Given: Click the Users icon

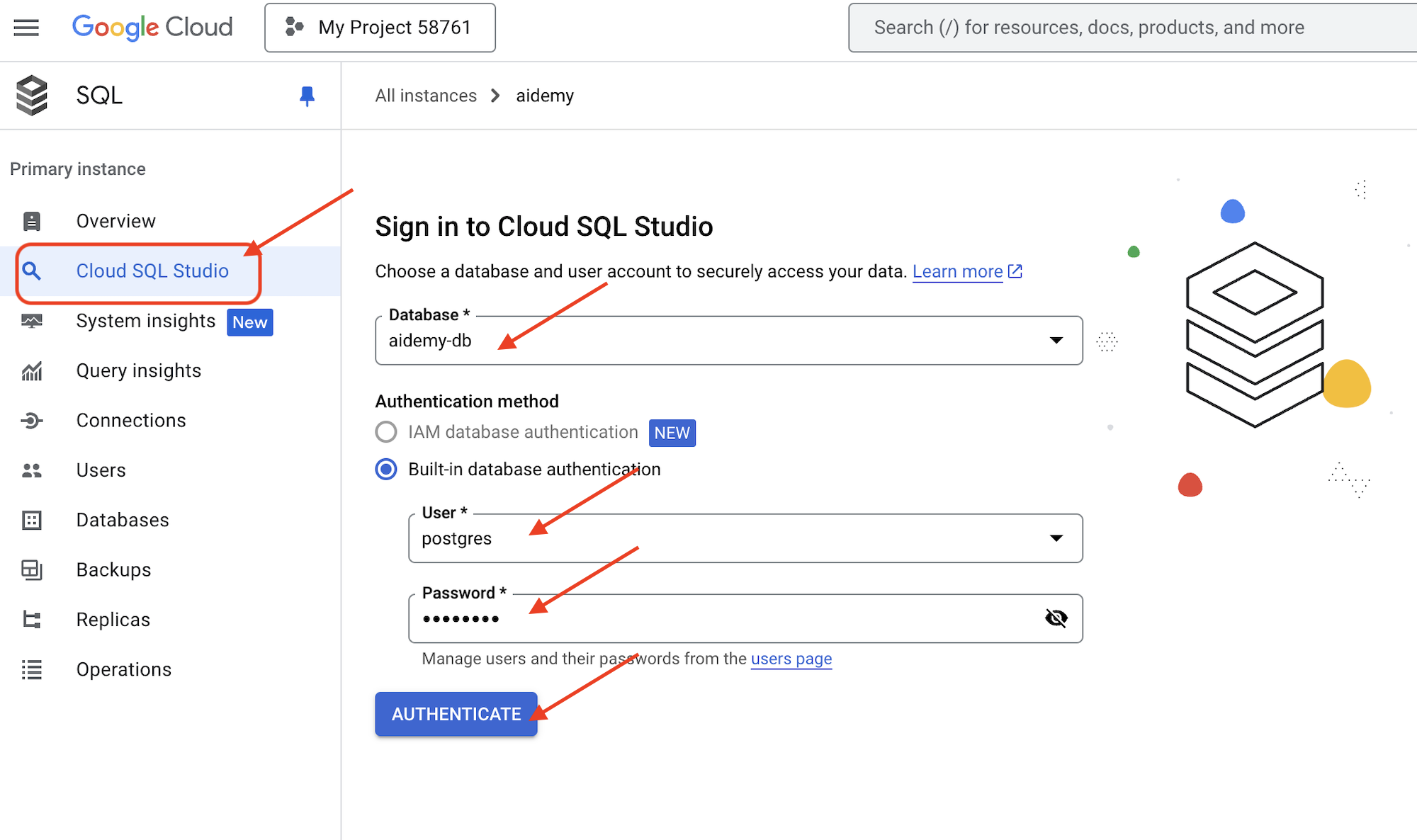Looking at the screenshot, I should [x=33, y=469].
